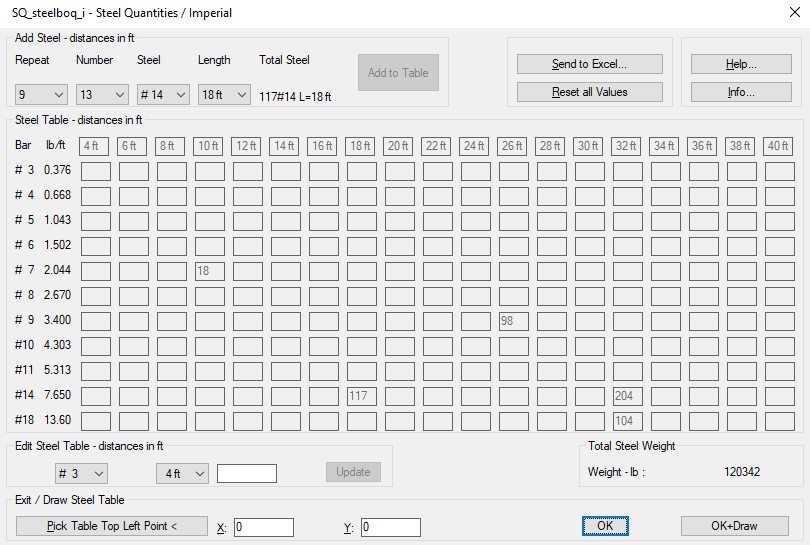Viewport: 810px width, 545px height.
Task: Select the #14 bar cell containing 204
Action: point(627,396)
